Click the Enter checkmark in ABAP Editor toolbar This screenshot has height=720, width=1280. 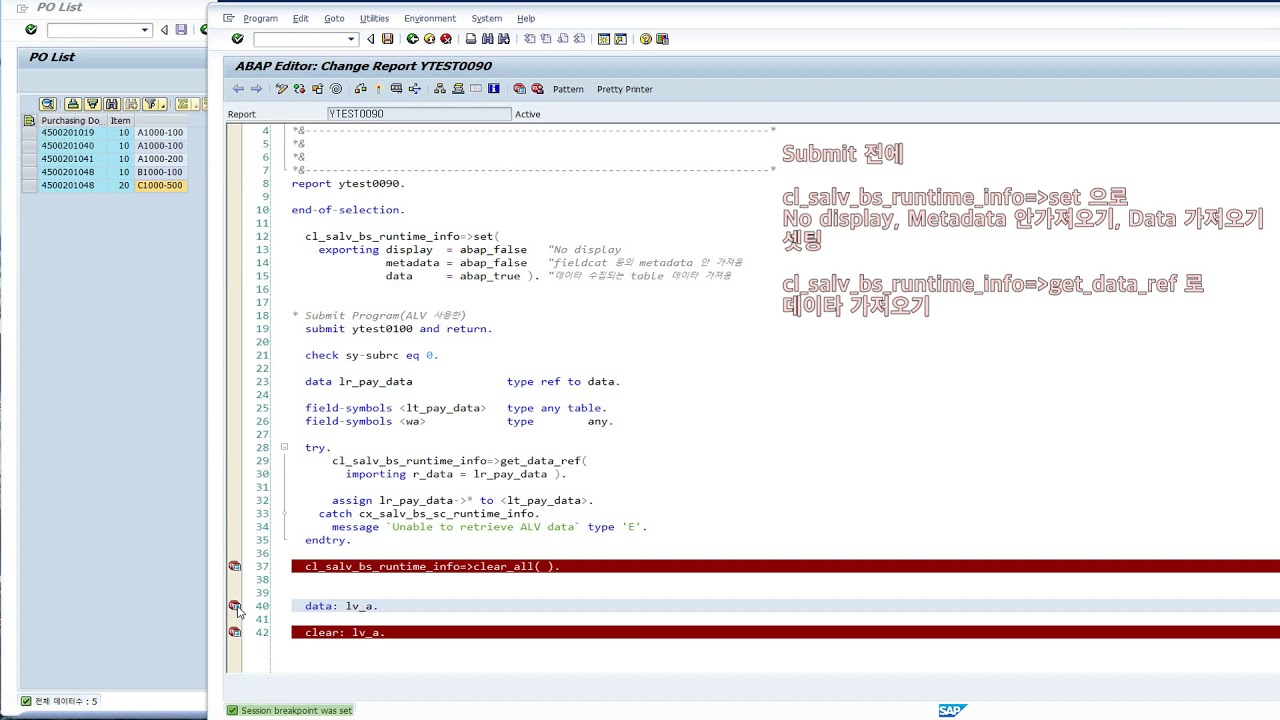[x=237, y=39]
